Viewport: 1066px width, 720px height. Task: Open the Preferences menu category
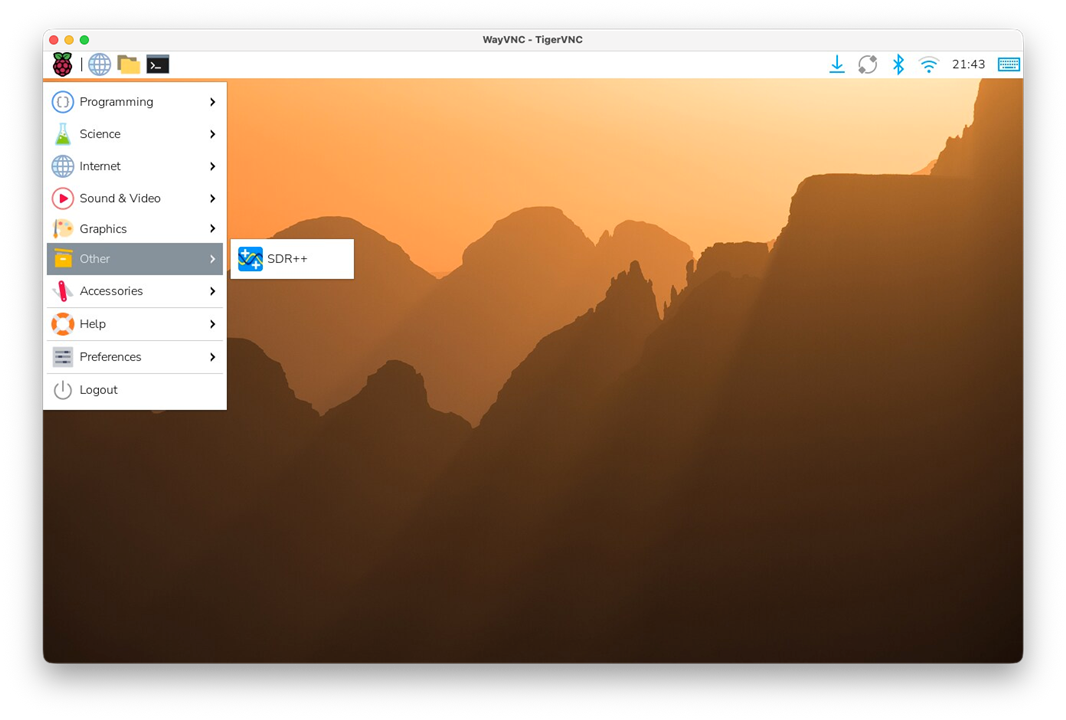(135, 357)
